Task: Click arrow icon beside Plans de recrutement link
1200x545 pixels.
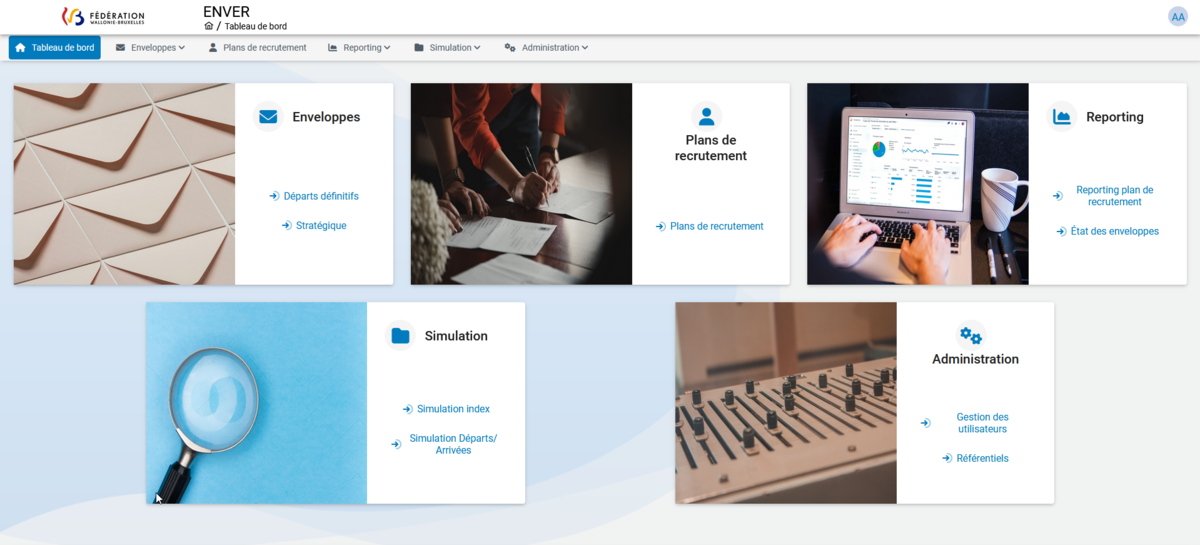Action: coord(661,227)
